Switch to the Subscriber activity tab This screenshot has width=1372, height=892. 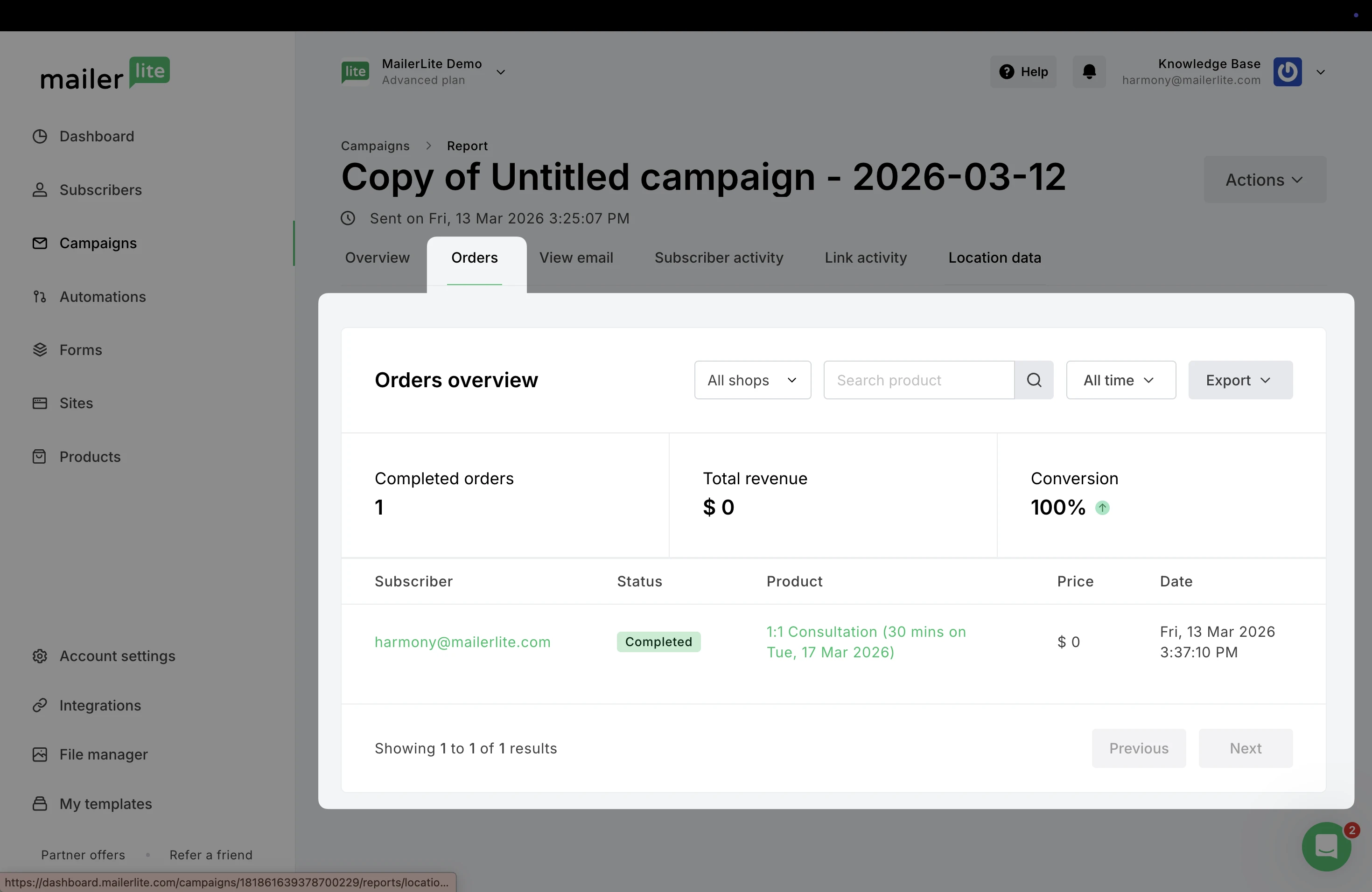[718, 258]
